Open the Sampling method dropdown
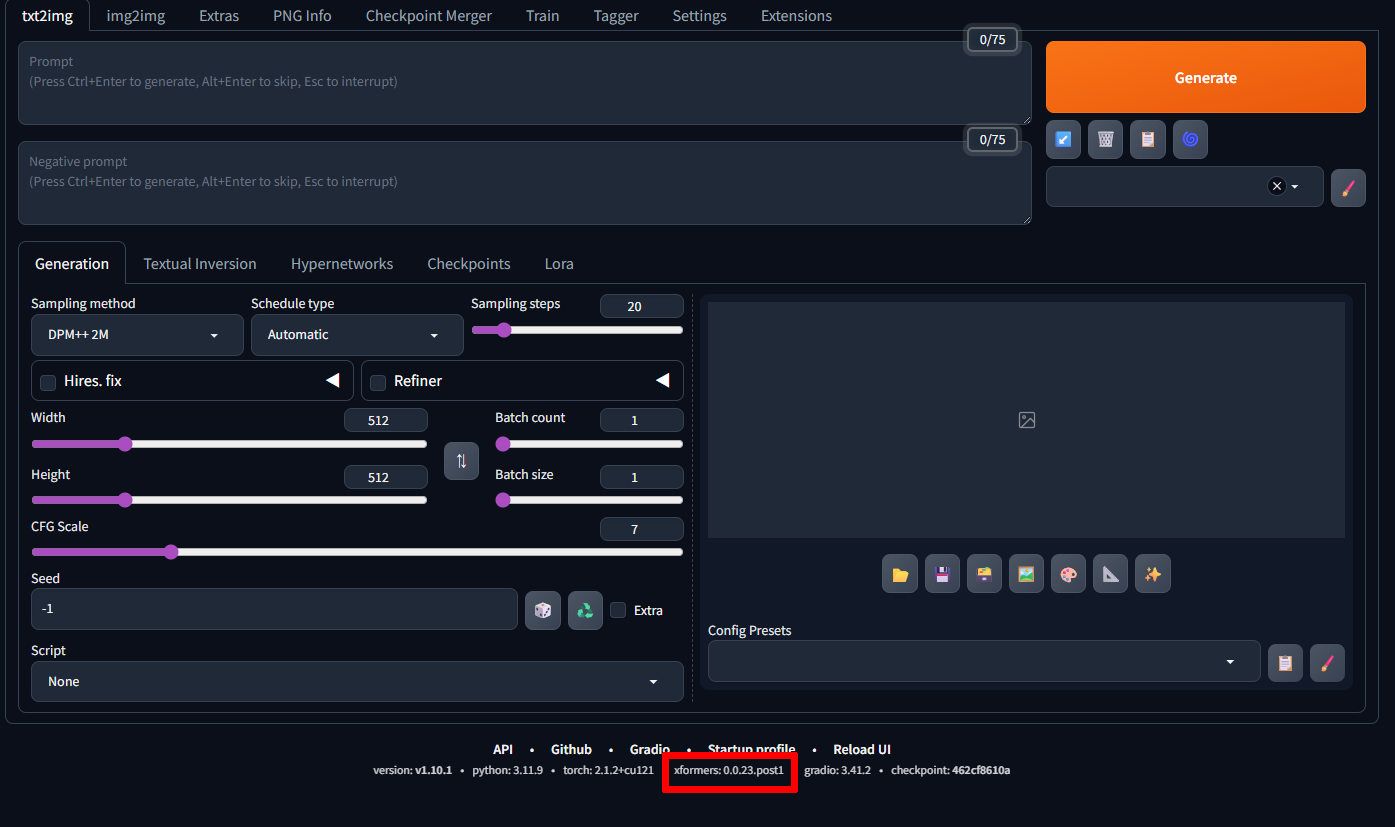 [137, 335]
